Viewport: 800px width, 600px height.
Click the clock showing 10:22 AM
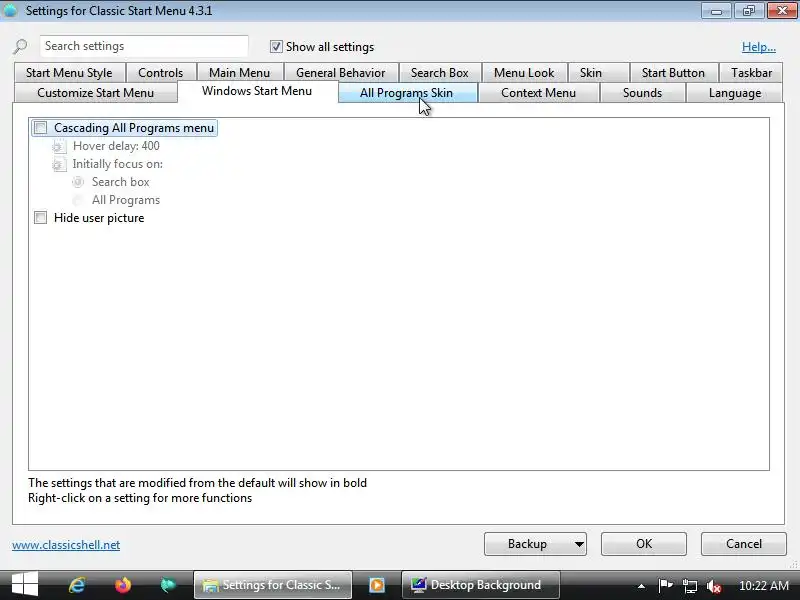coord(764,586)
